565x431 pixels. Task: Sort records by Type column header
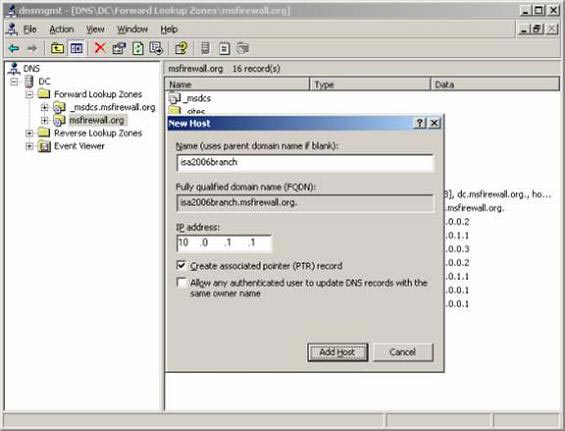tap(370, 84)
